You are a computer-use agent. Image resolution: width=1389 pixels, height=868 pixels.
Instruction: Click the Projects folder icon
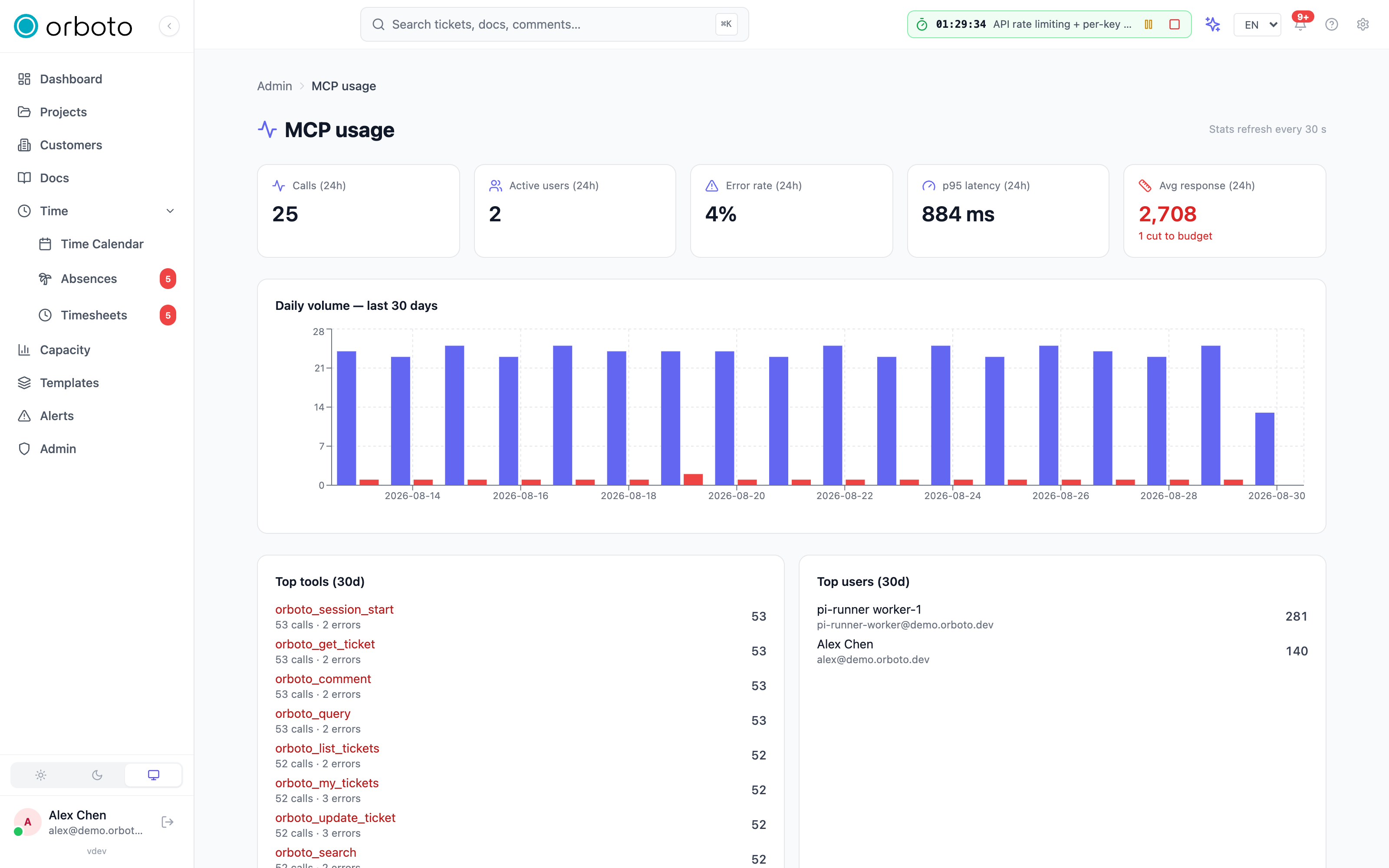coord(24,112)
